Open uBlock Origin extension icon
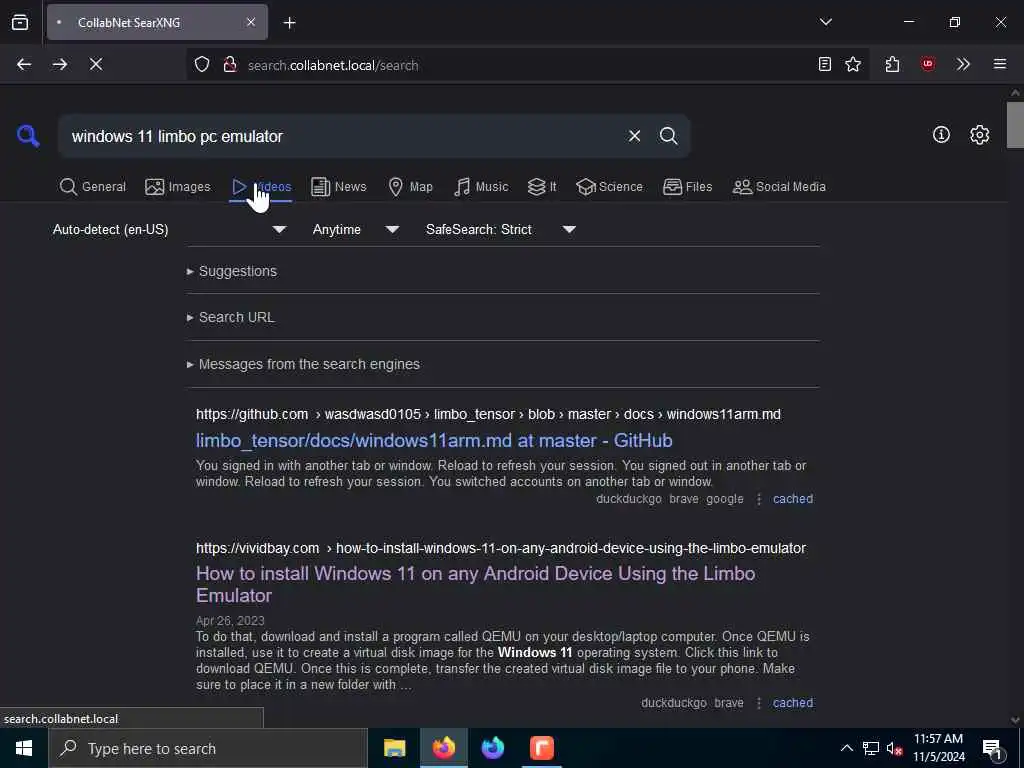This screenshot has height=768, width=1024. point(927,64)
